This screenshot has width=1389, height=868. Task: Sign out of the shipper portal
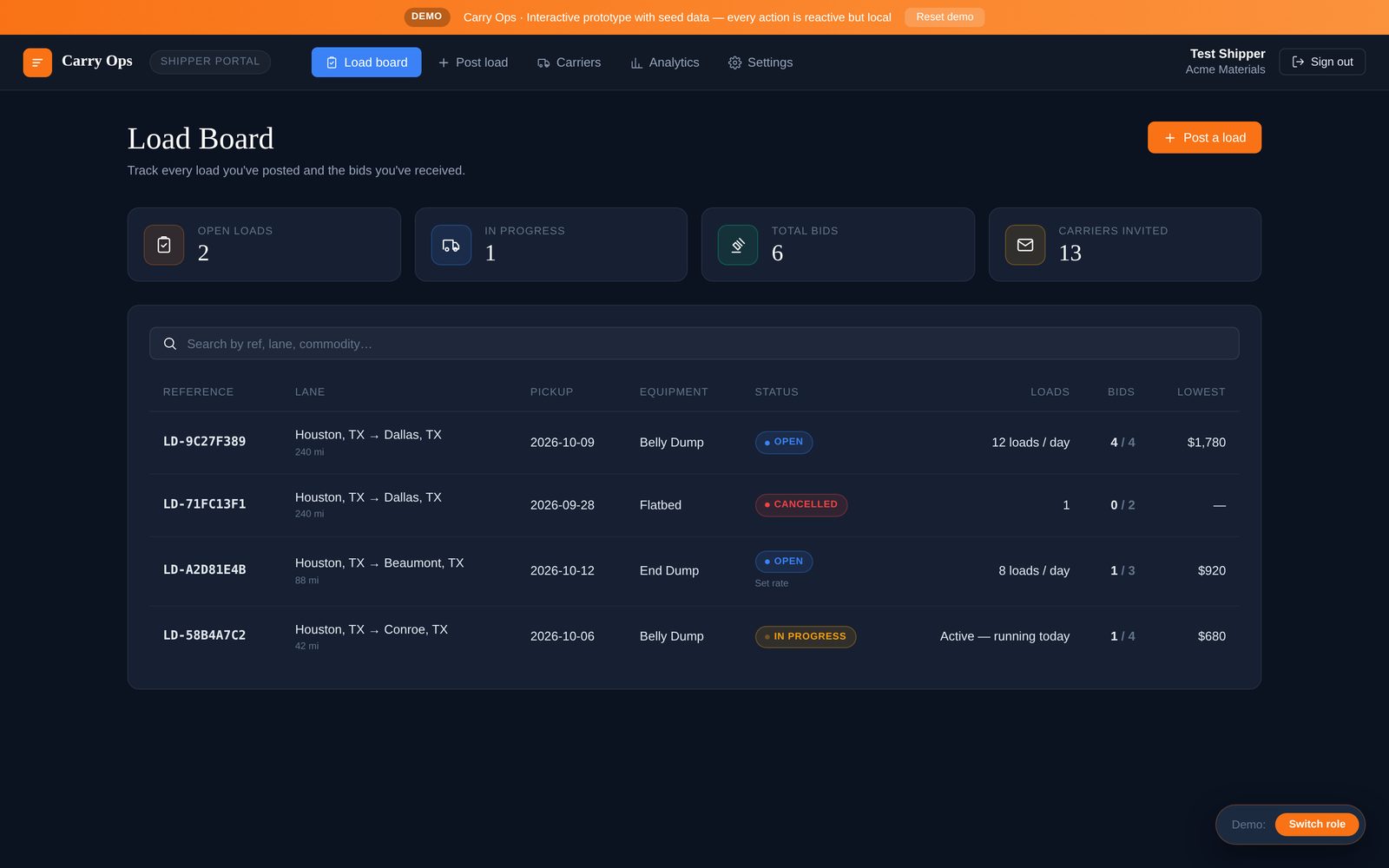pyautogui.click(x=1322, y=62)
